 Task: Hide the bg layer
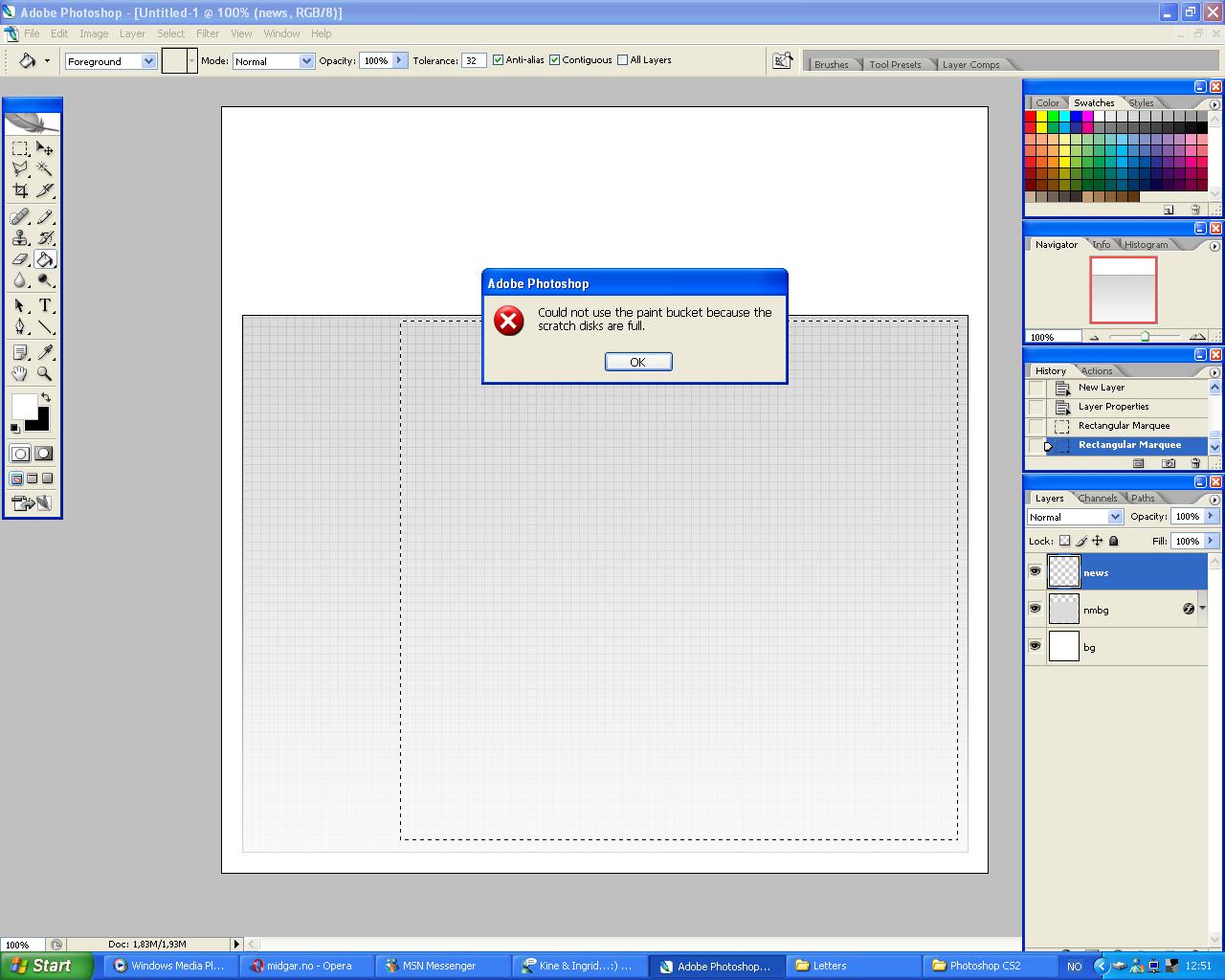coord(1035,646)
